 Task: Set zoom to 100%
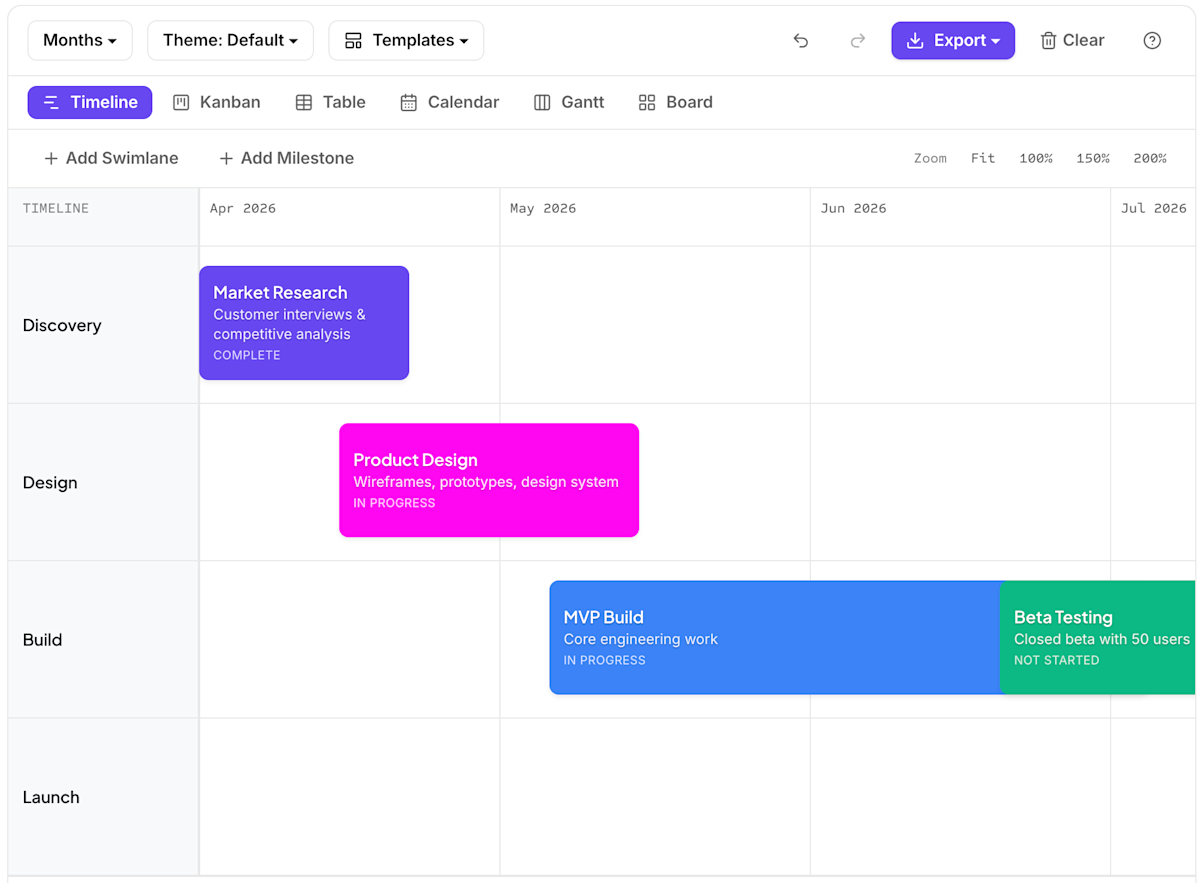1036,158
